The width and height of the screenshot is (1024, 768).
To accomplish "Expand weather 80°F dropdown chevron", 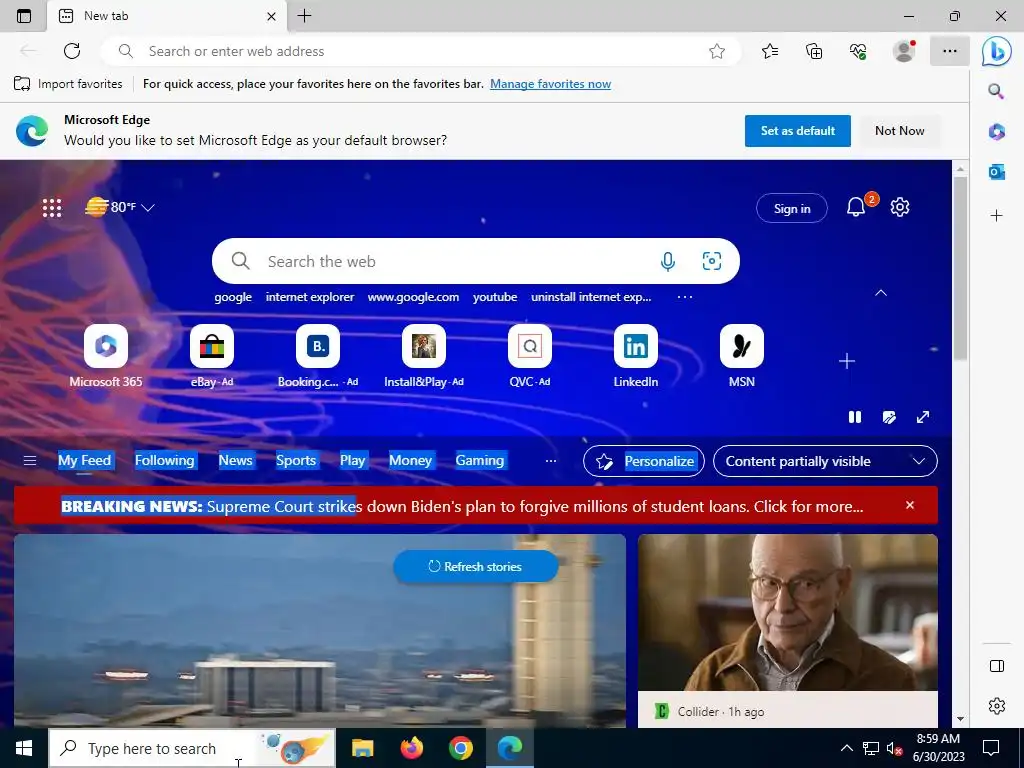I will 148,208.
